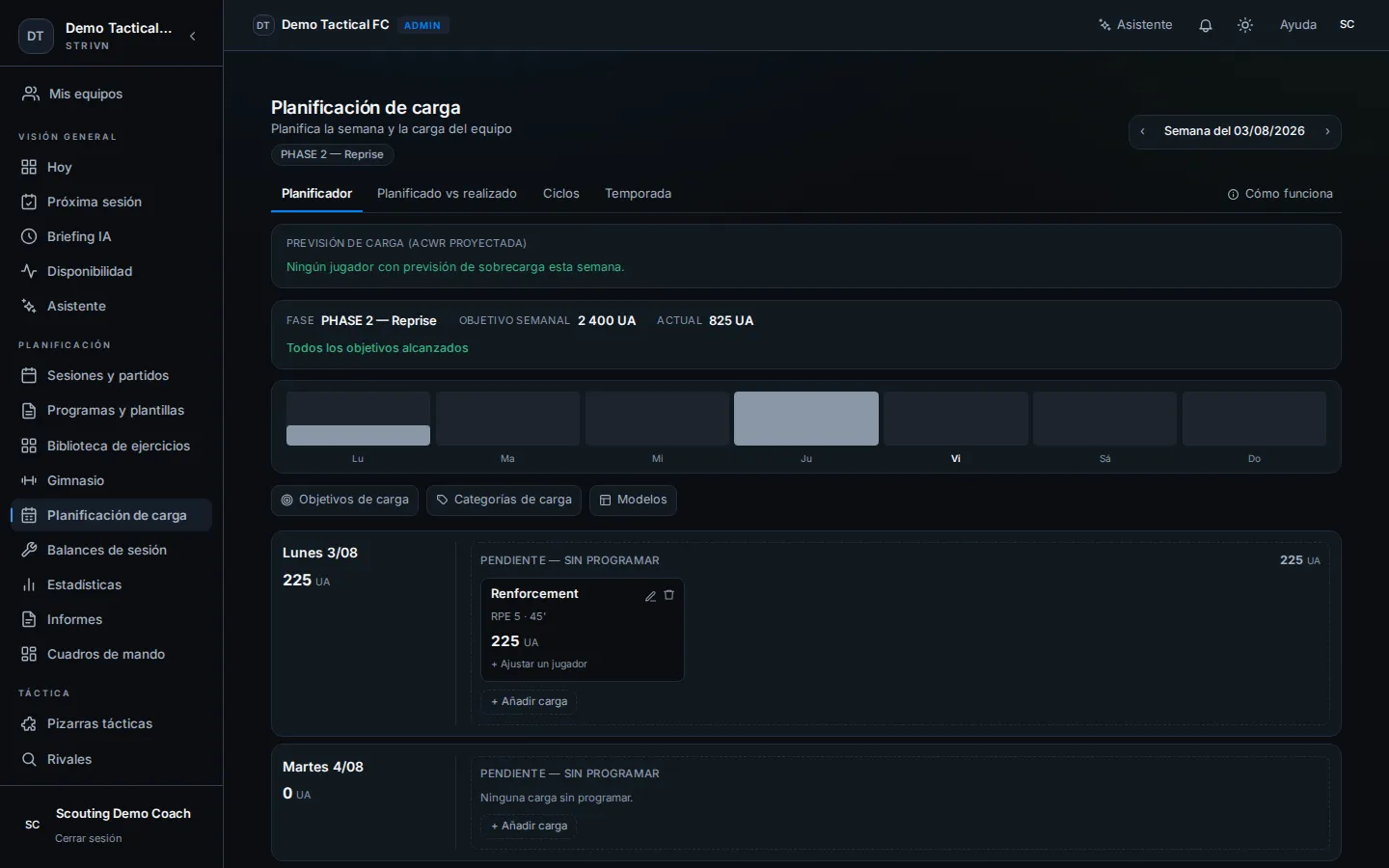Screen dimensions: 1389x868
Task: Open Modelos button
Action: tap(633, 500)
